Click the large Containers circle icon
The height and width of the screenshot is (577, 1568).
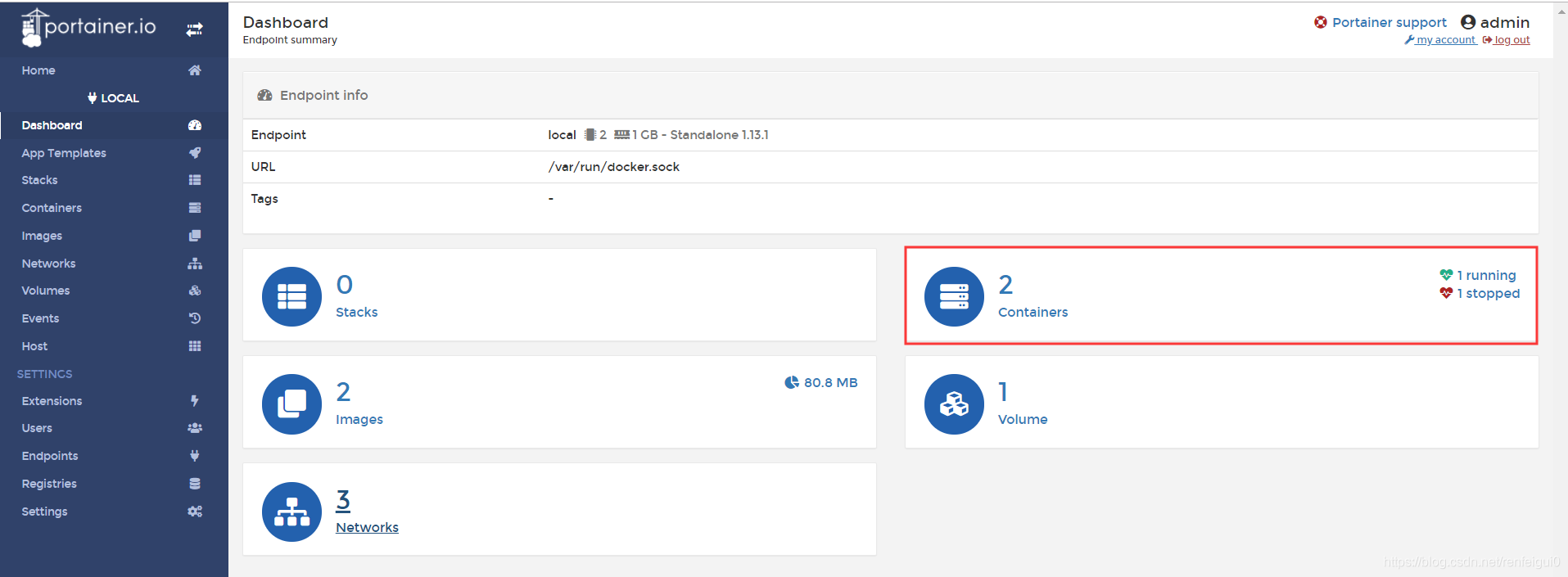pos(954,296)
